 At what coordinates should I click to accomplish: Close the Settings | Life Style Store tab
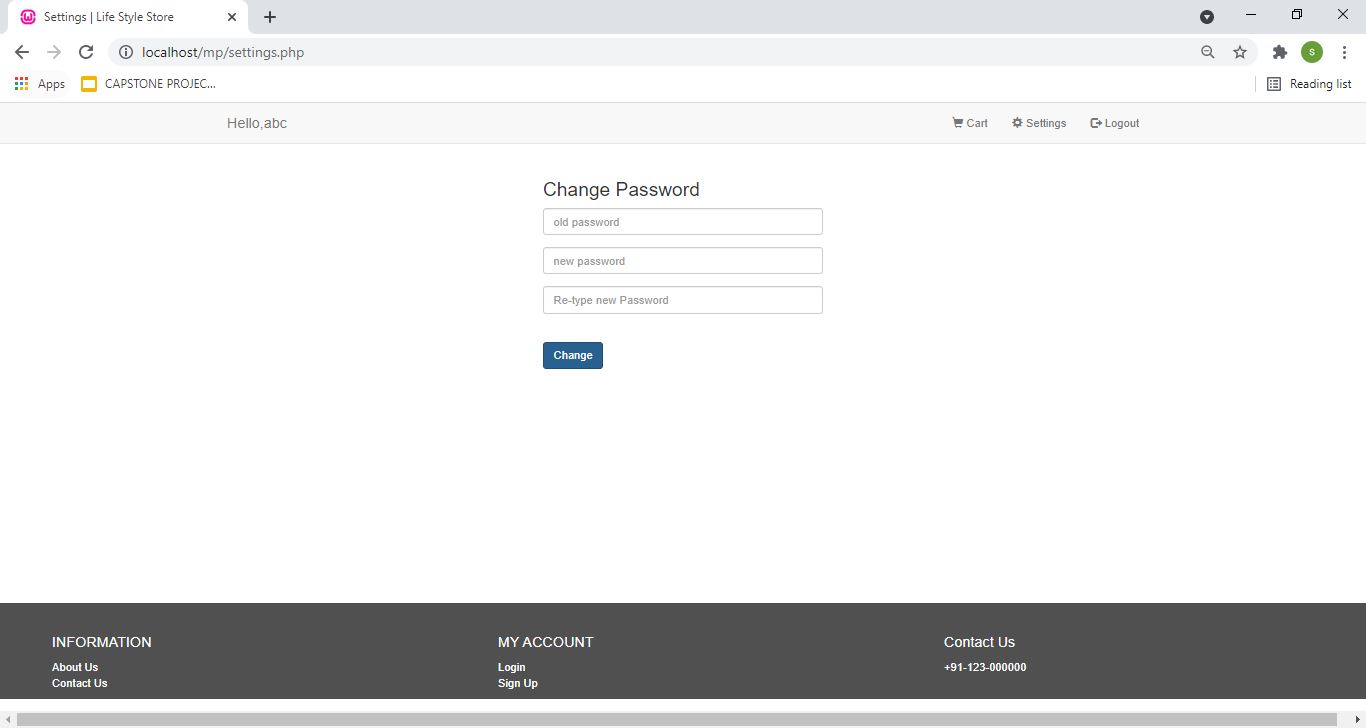point(232,17)
